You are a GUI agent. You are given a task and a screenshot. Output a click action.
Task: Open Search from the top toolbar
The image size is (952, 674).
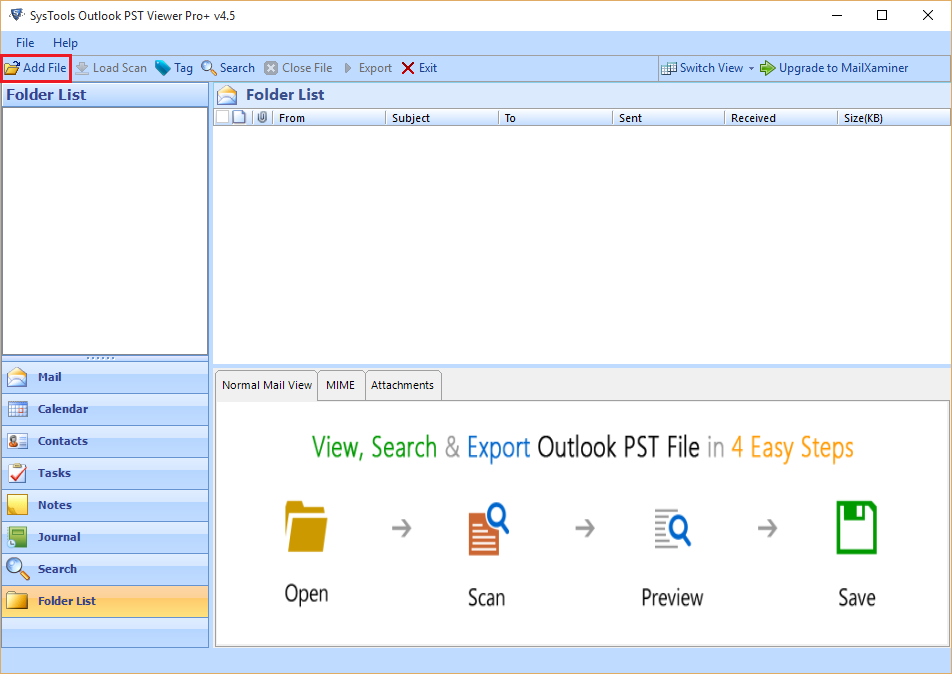[x=228, y=68]
